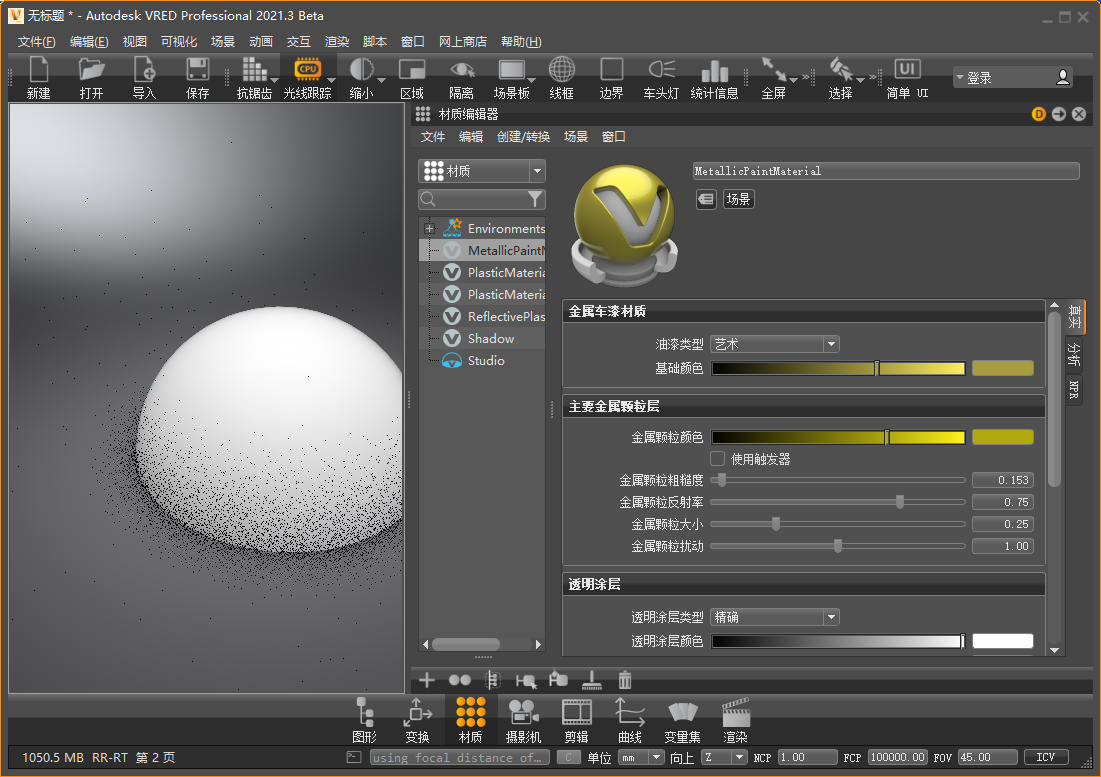This screenshot has width=1101, height=777.
Task: Enable the 使用触发器 checkbox
Action: click(x=717, y=459)
